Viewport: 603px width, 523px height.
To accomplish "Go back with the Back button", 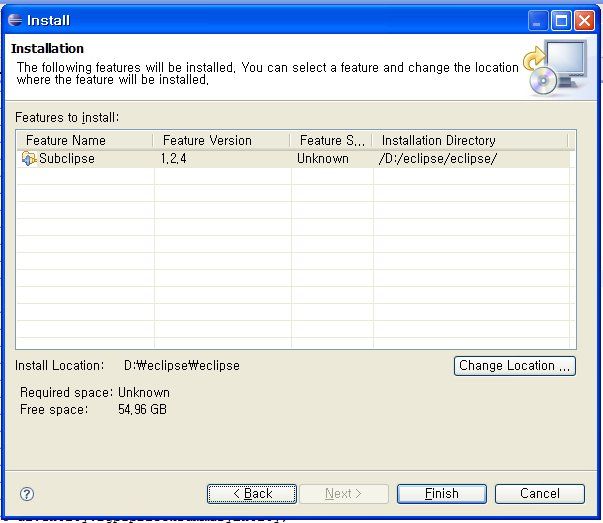I will 252,494.
